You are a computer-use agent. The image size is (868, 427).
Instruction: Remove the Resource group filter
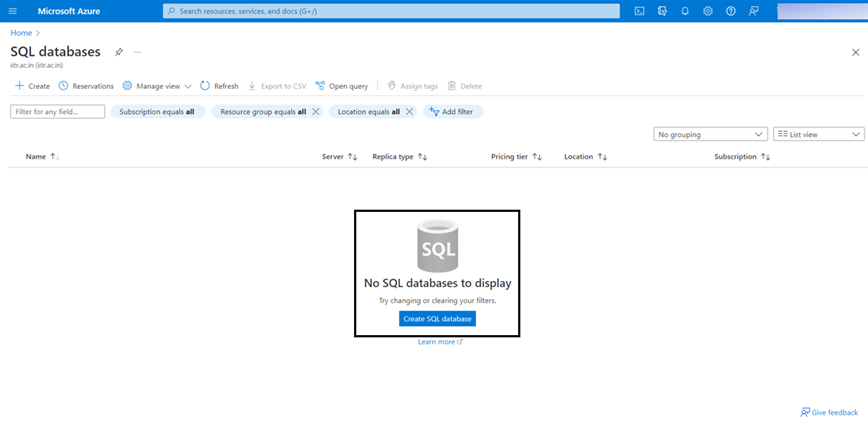(x=316, y=111)
